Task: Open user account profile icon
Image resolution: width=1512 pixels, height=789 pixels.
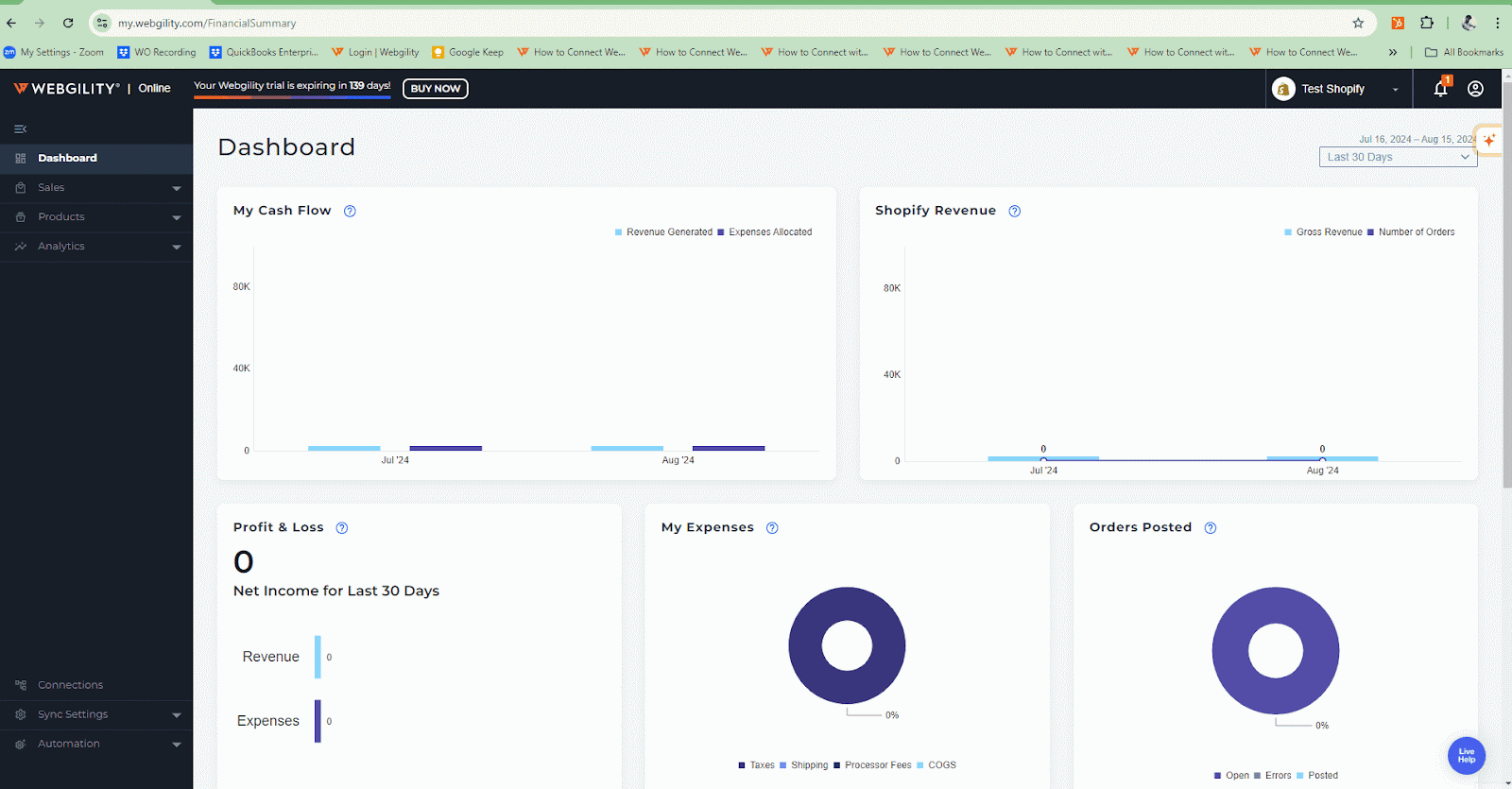Action: [1475, 89]
